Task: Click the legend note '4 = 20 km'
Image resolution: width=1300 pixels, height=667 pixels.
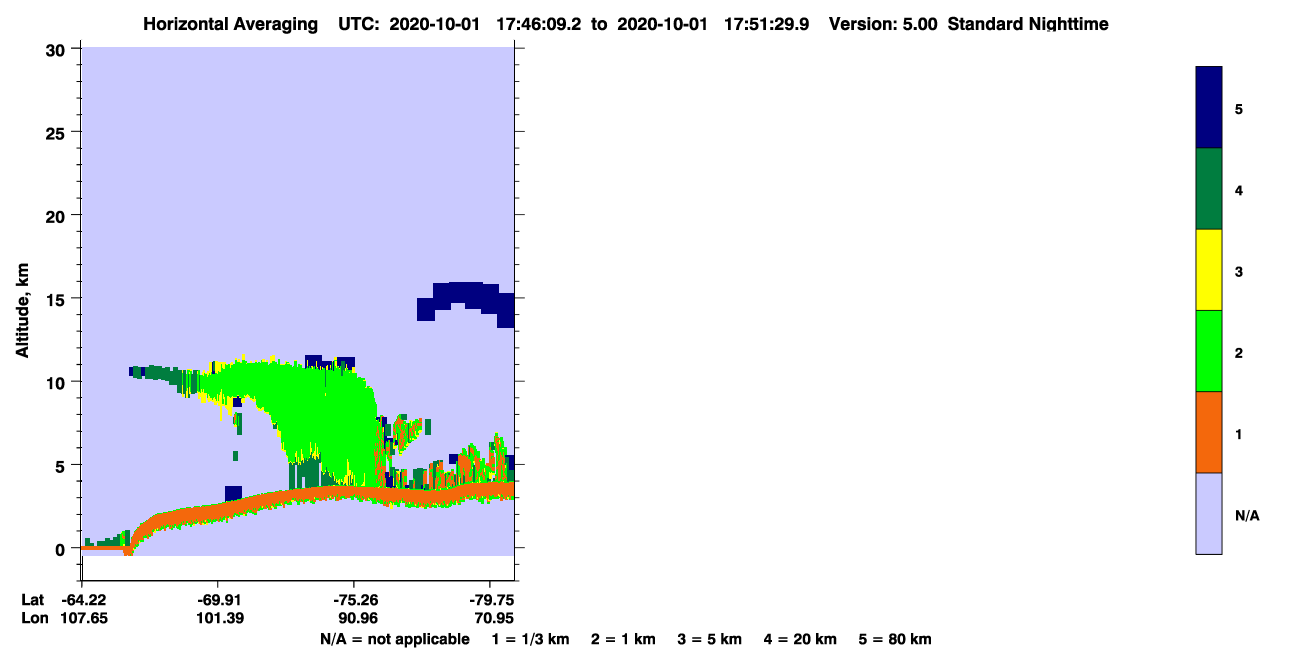Action: click(801, 639)
